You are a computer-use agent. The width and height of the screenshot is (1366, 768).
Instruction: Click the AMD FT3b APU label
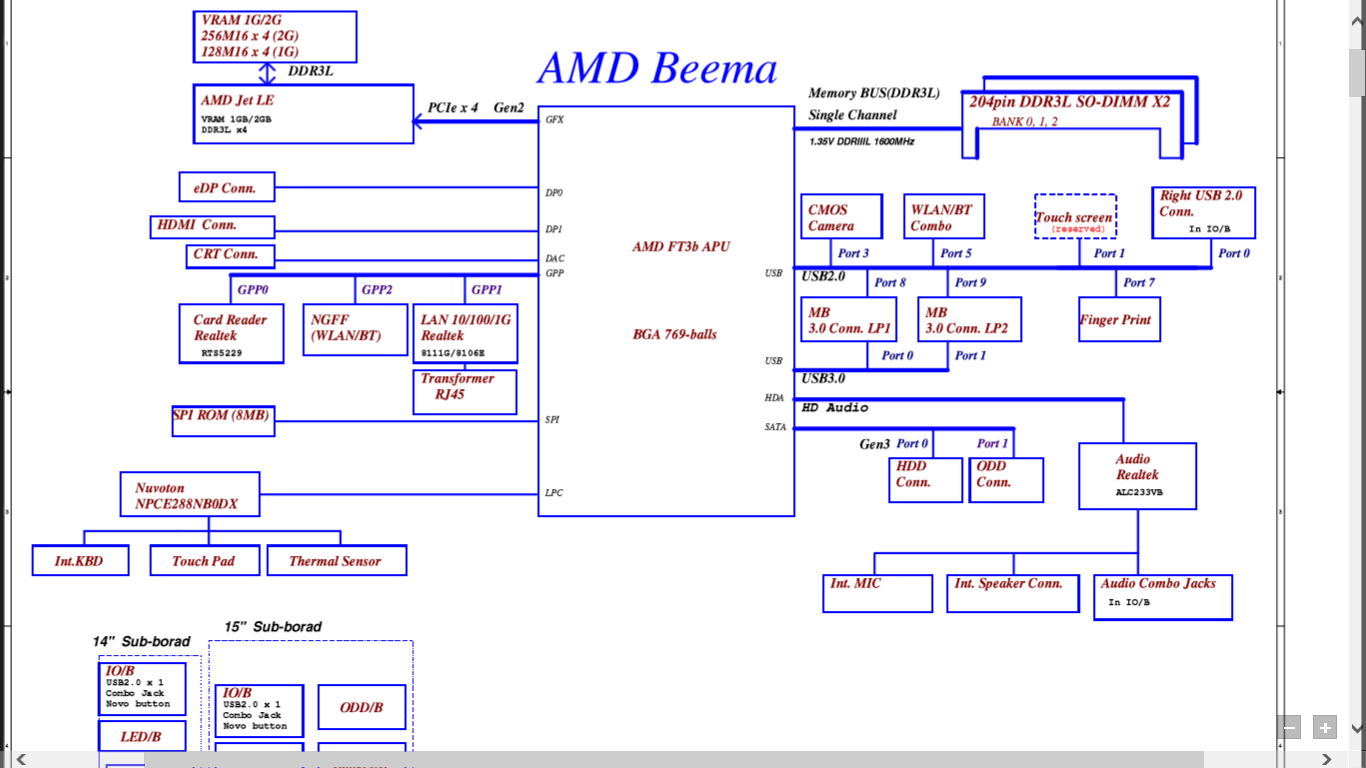(x=681, y=247)
